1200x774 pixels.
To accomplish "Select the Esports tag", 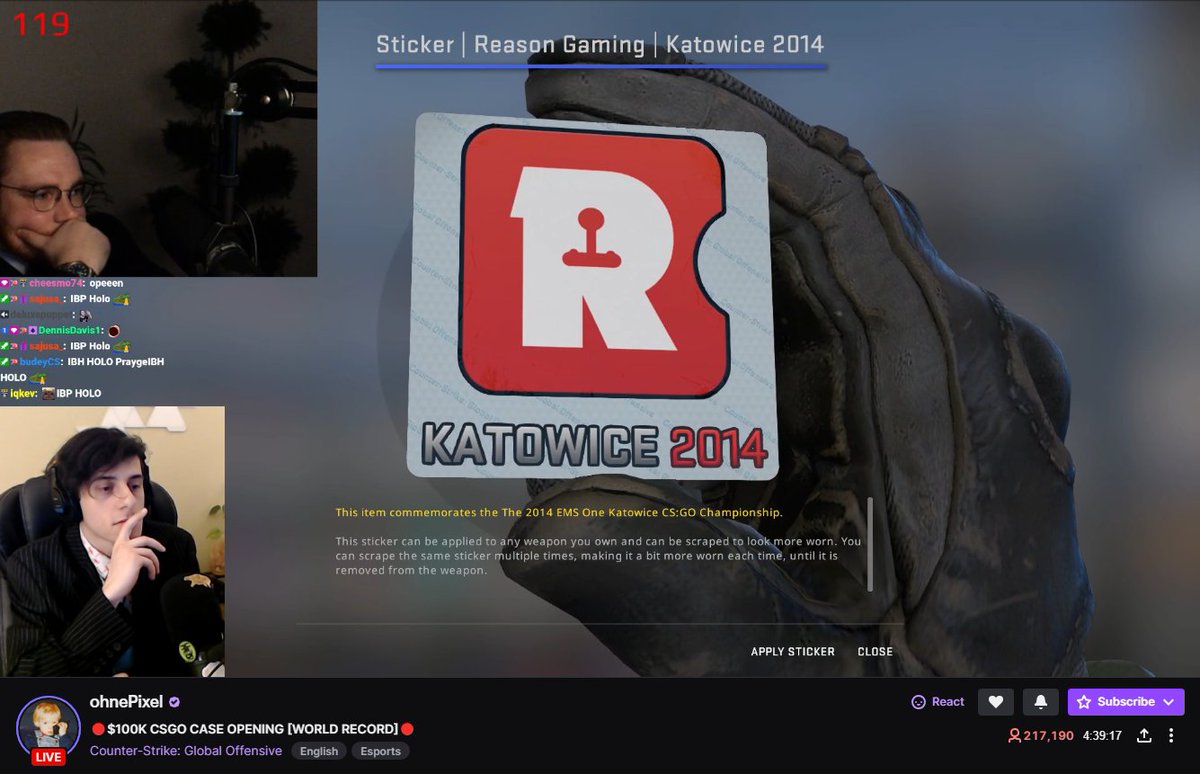I will click(381, 751).
